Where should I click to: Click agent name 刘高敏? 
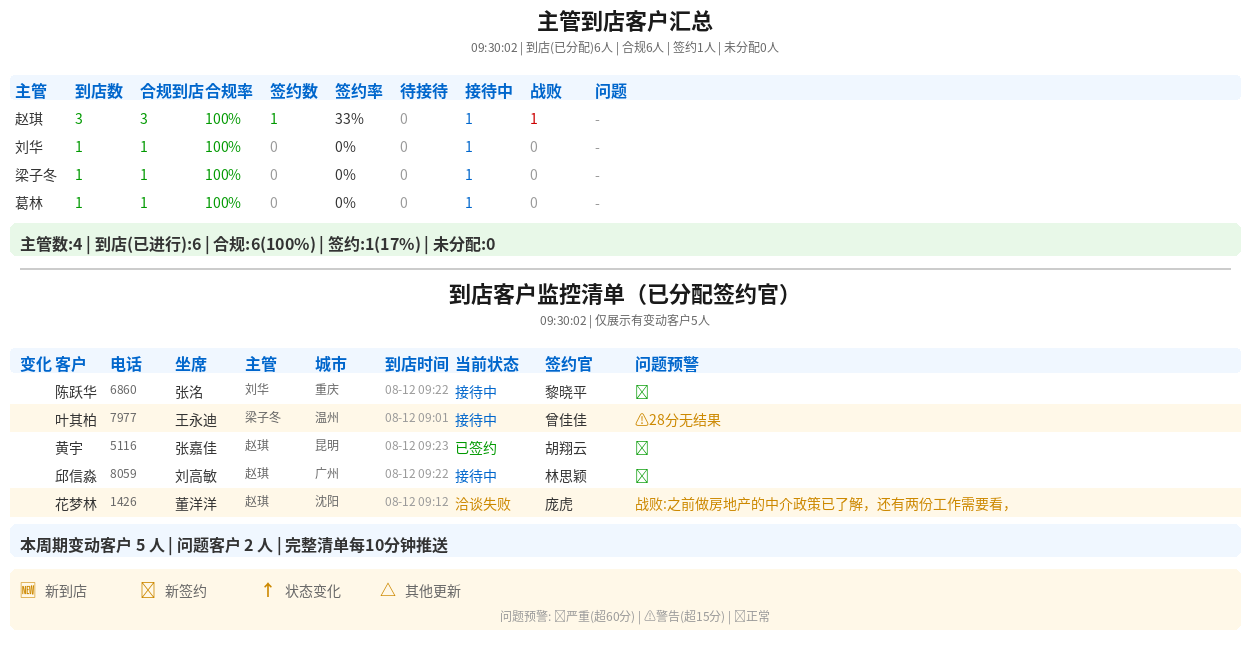[x=196, y=476]
